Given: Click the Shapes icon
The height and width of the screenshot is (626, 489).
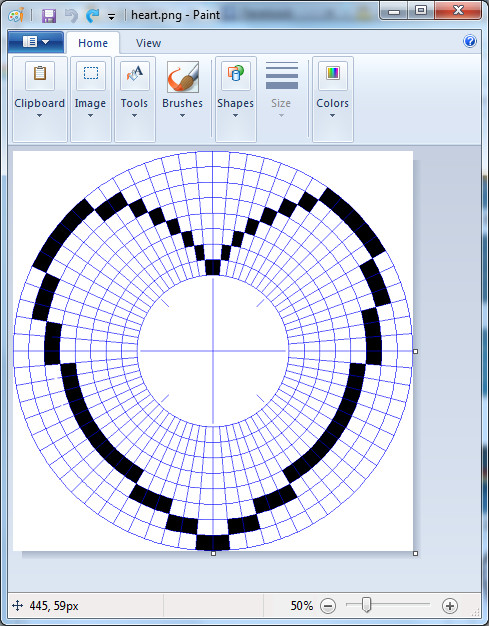Looking at the screenshot, I should [x=236, y=74].
